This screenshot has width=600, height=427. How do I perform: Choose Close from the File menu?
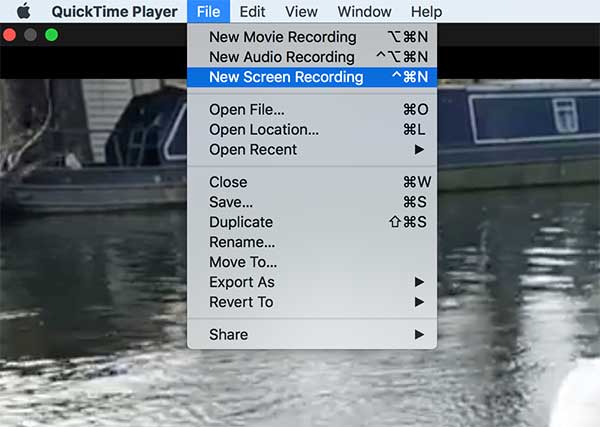click(312, 182)
